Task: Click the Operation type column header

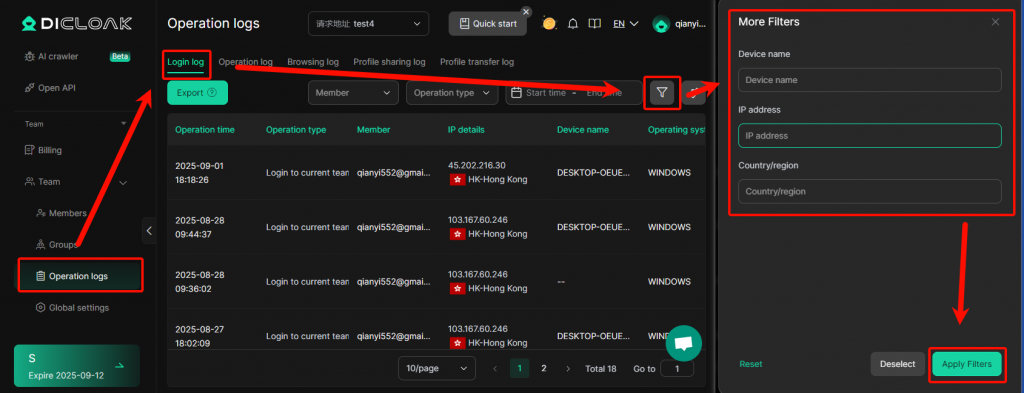Action: [x=296, y=130]
